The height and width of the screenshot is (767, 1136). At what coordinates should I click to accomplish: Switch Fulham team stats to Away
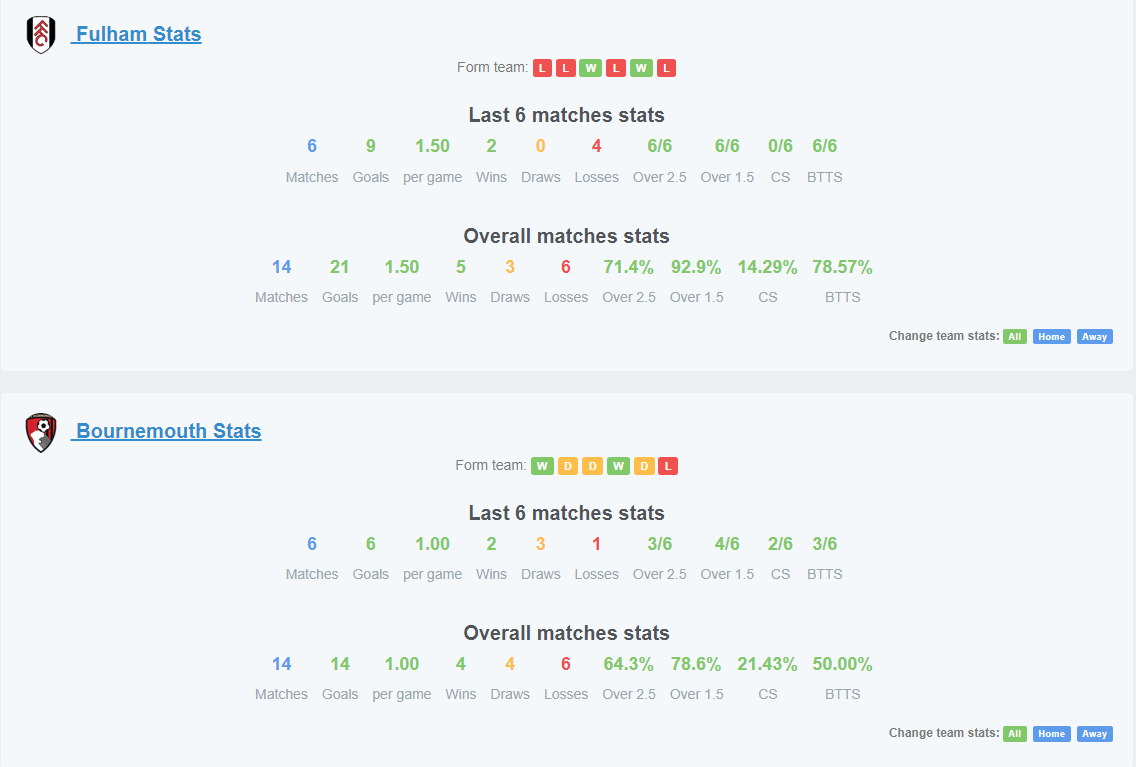[x=1095, y=337]
